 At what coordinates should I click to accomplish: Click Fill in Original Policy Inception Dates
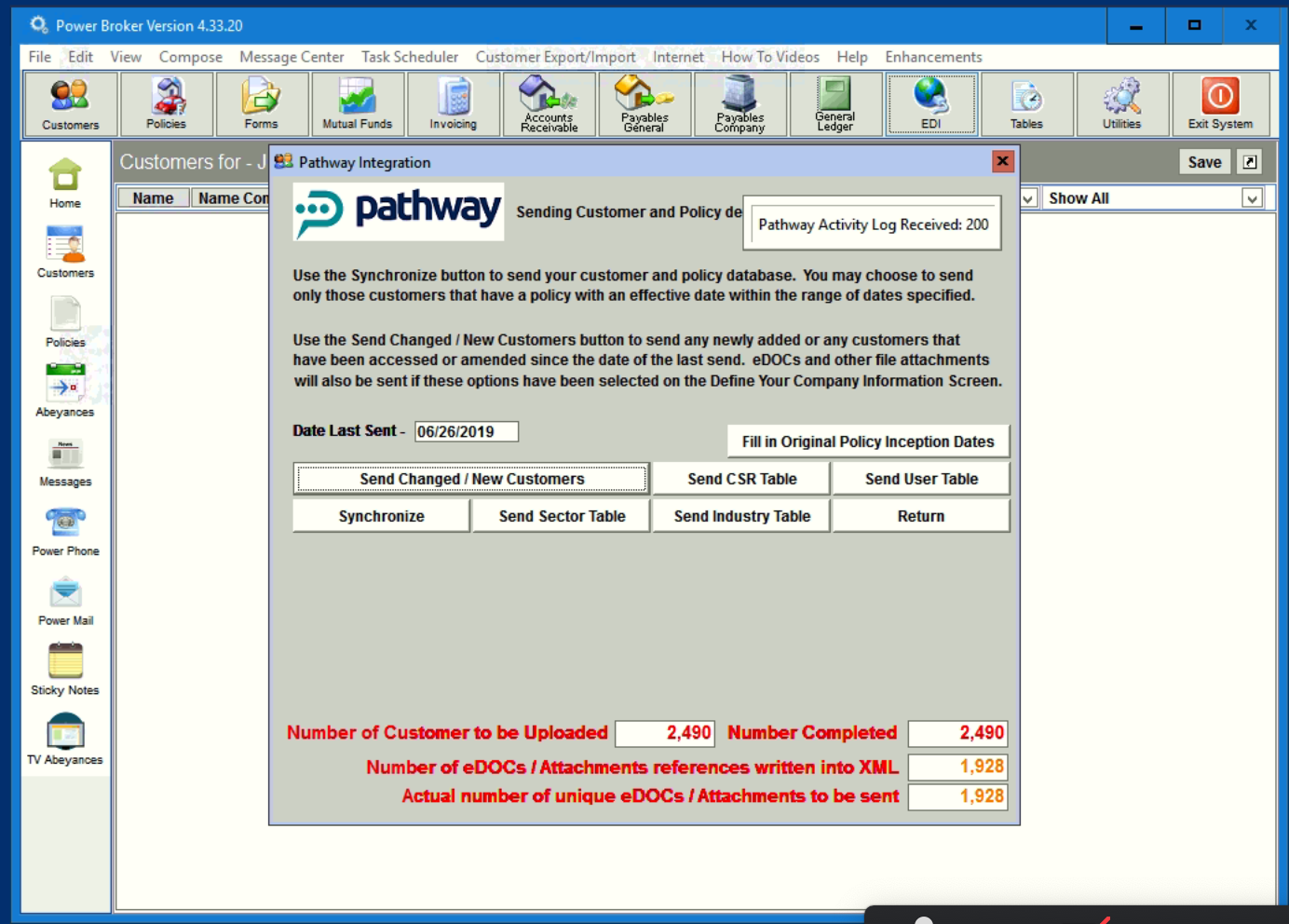click(867, 441)
